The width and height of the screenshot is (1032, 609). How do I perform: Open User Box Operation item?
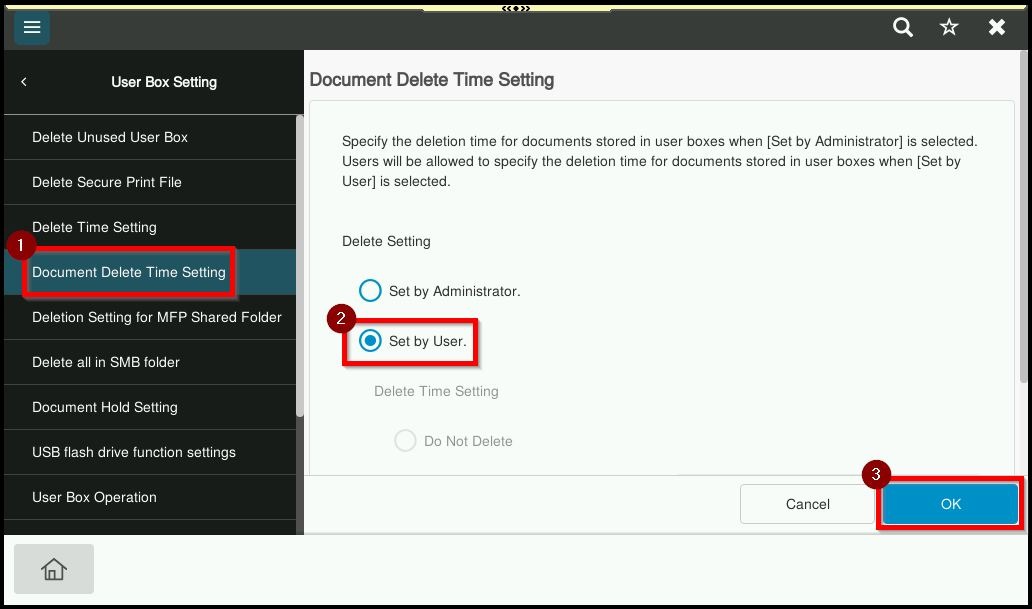pyautogui.click(x=94, y=497)
